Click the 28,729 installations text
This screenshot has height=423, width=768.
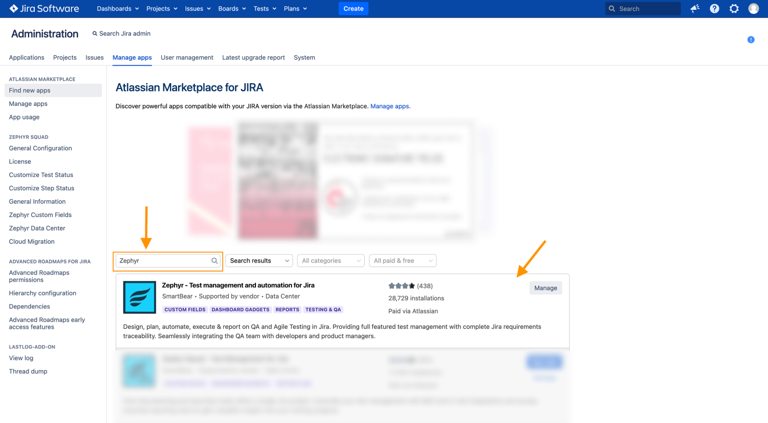(416, 298)
